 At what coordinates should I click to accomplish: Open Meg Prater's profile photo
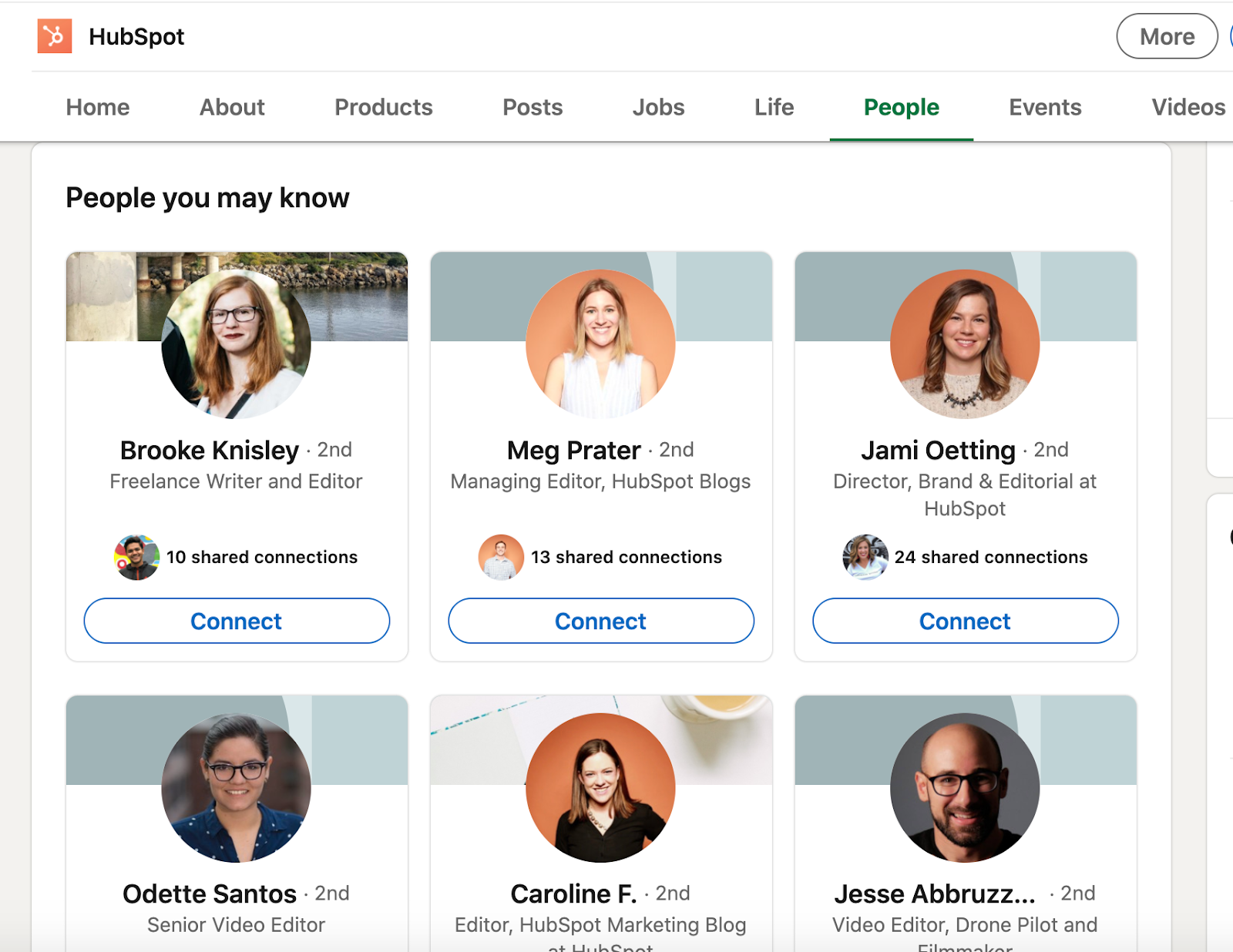pyautogui.click(x=600, y=344)
